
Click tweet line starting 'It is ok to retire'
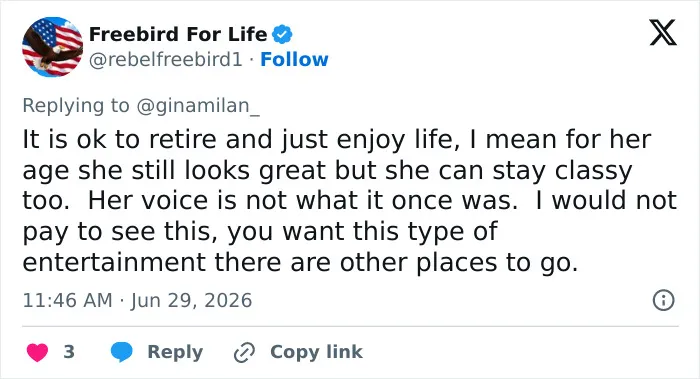(337, 140)
